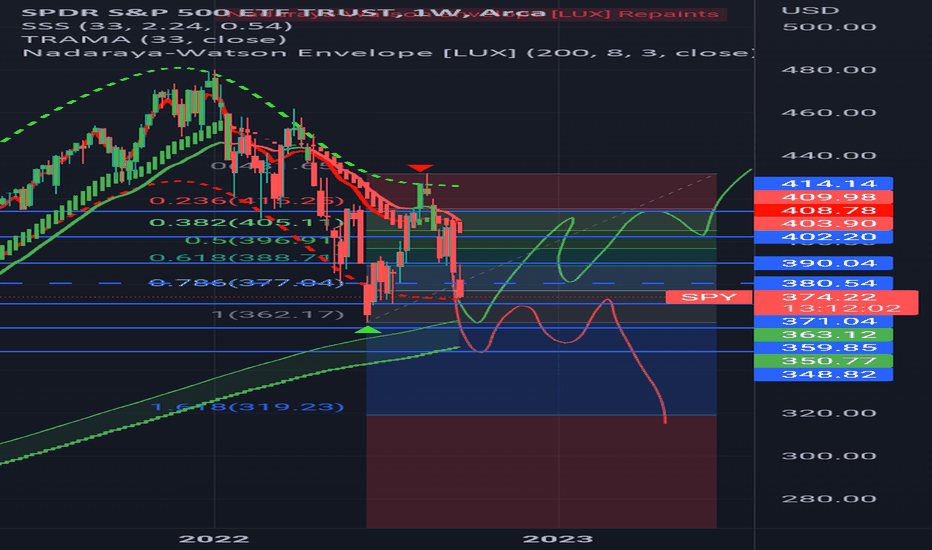Select the Nadaraya-Watson Envelope [LUX] legend

(388, 53)
